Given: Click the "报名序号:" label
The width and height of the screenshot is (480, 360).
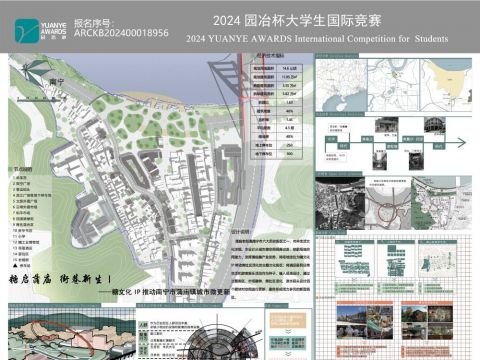Looking at the screenshot, I should click(x=94, y=23).
